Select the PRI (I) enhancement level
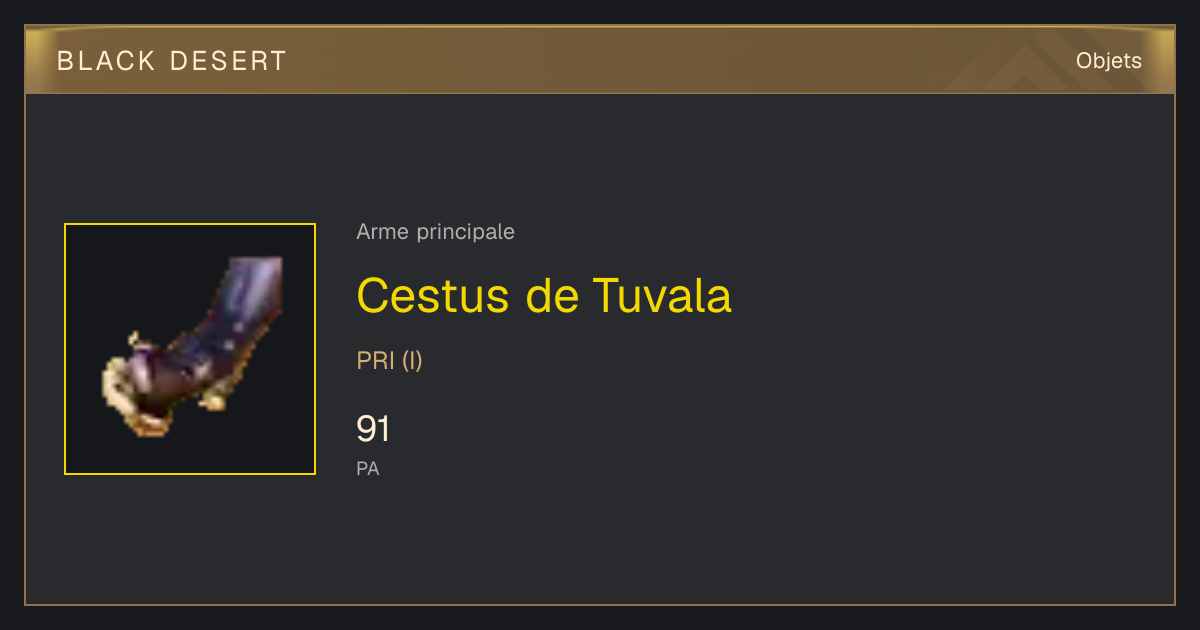 (x=390, y=361)
